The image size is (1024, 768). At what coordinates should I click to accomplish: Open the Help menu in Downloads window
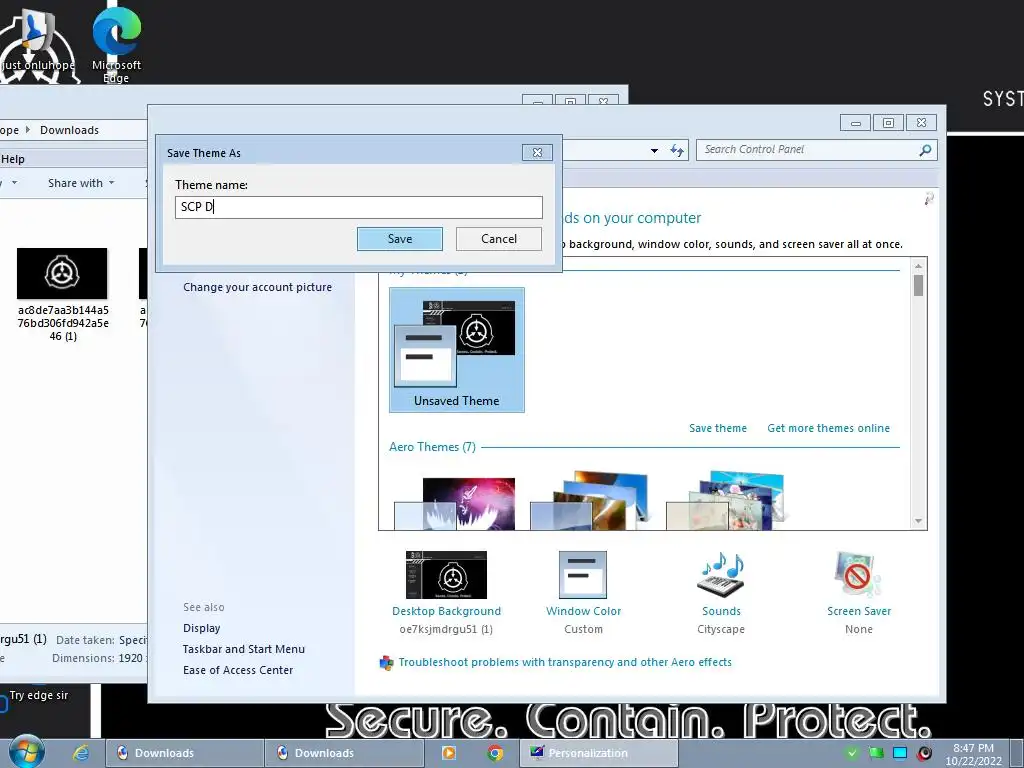(12, 159)
